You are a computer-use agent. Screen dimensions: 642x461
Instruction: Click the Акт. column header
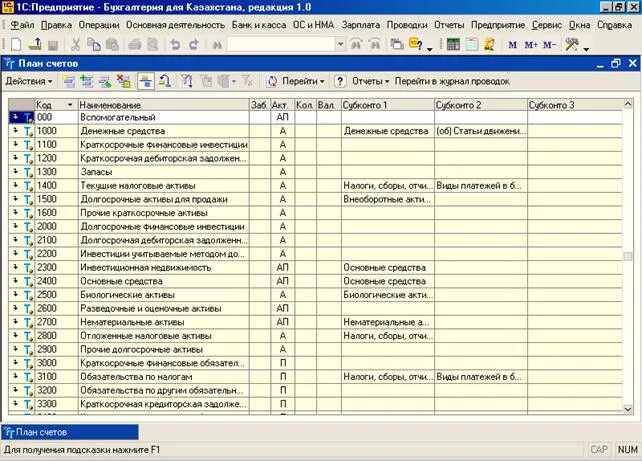282,105
